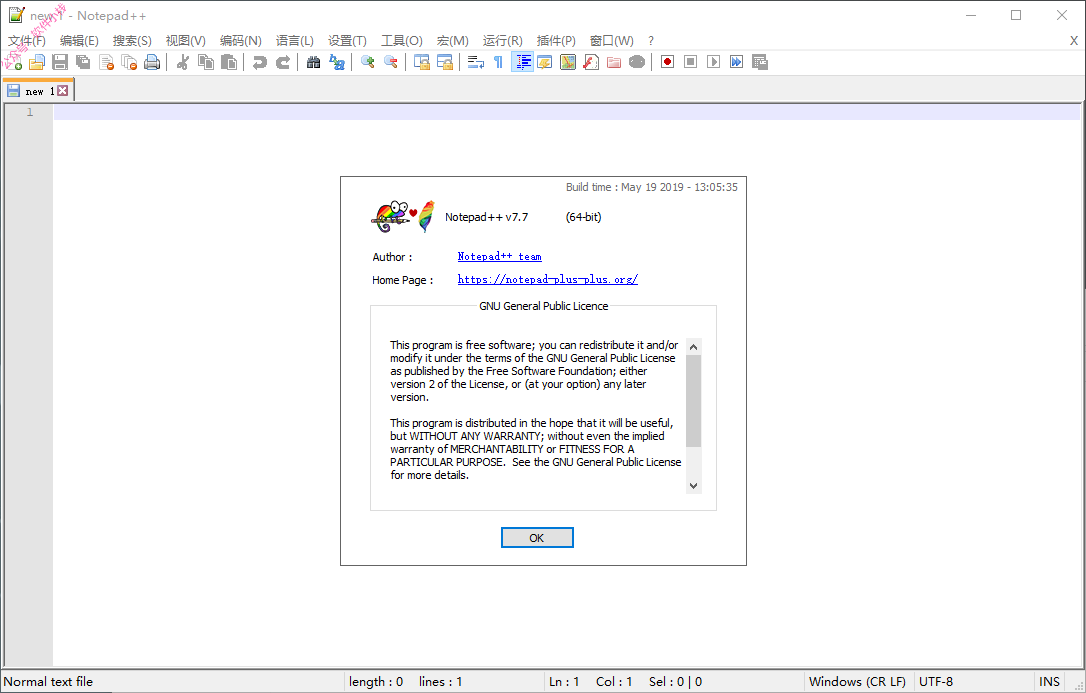Click the Zoom Out magnifier icon
The width and height of the screenshot is (1086, 693).
[x=391, y=62]
